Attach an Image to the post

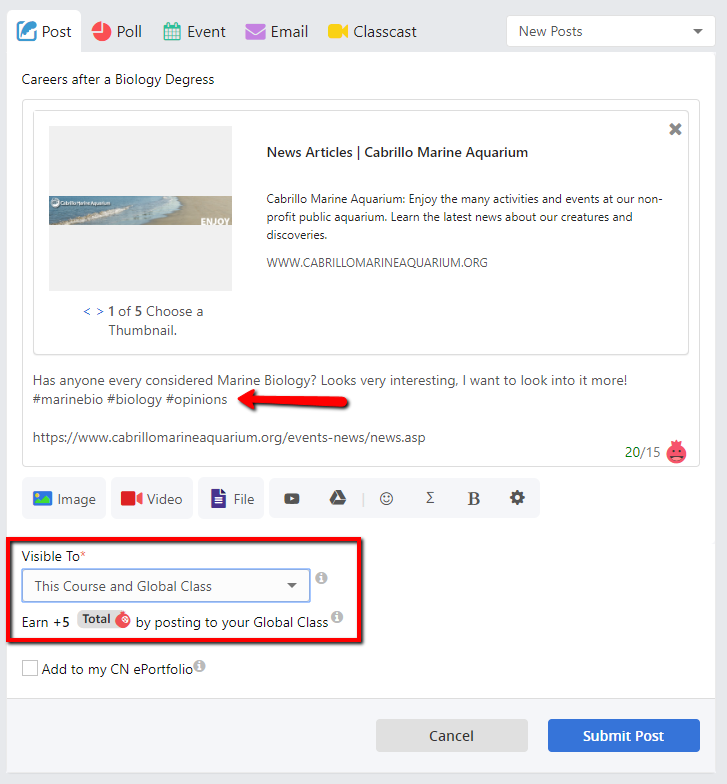pyautogui.click(x=64, y=498)
